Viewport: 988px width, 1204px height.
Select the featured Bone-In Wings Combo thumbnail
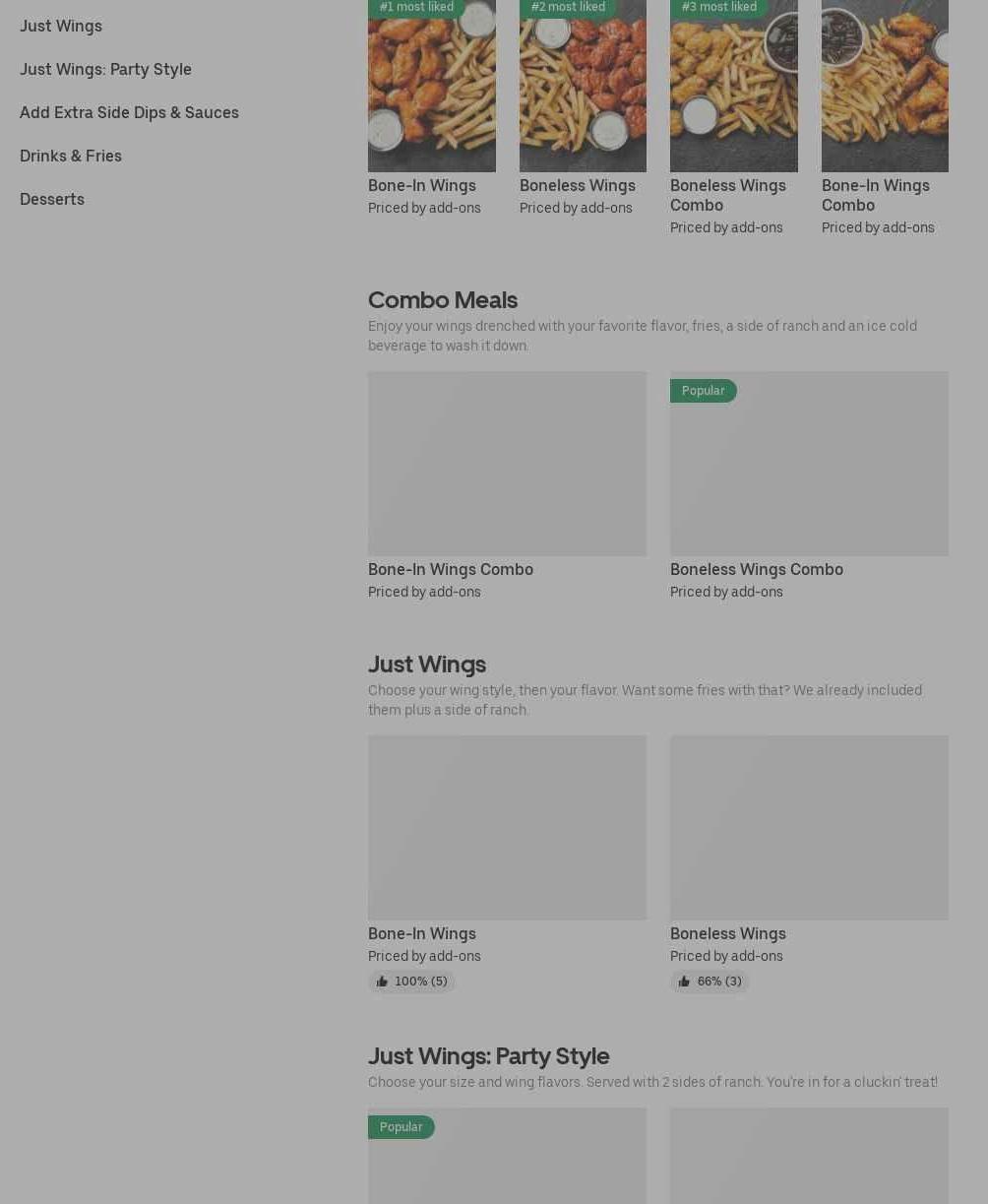click(885, 86)
